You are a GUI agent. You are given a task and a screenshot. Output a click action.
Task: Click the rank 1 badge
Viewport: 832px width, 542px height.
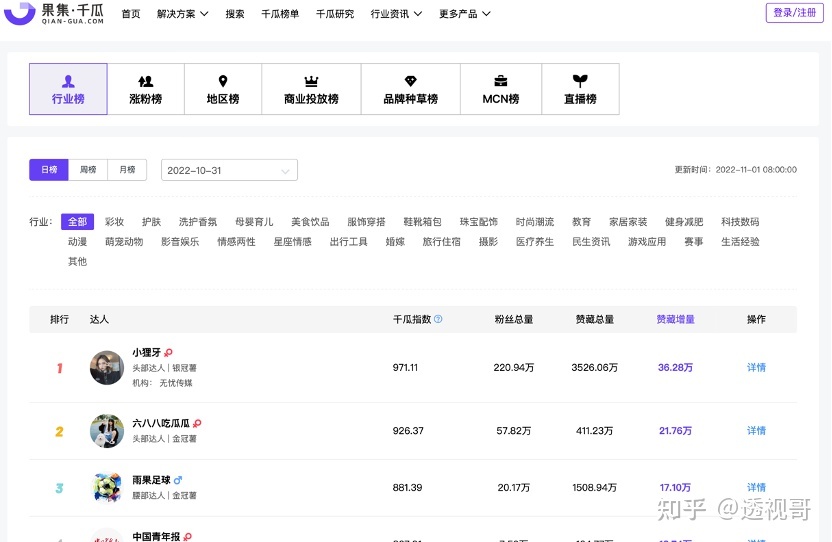pyautogui.click(x=59, y=368)
